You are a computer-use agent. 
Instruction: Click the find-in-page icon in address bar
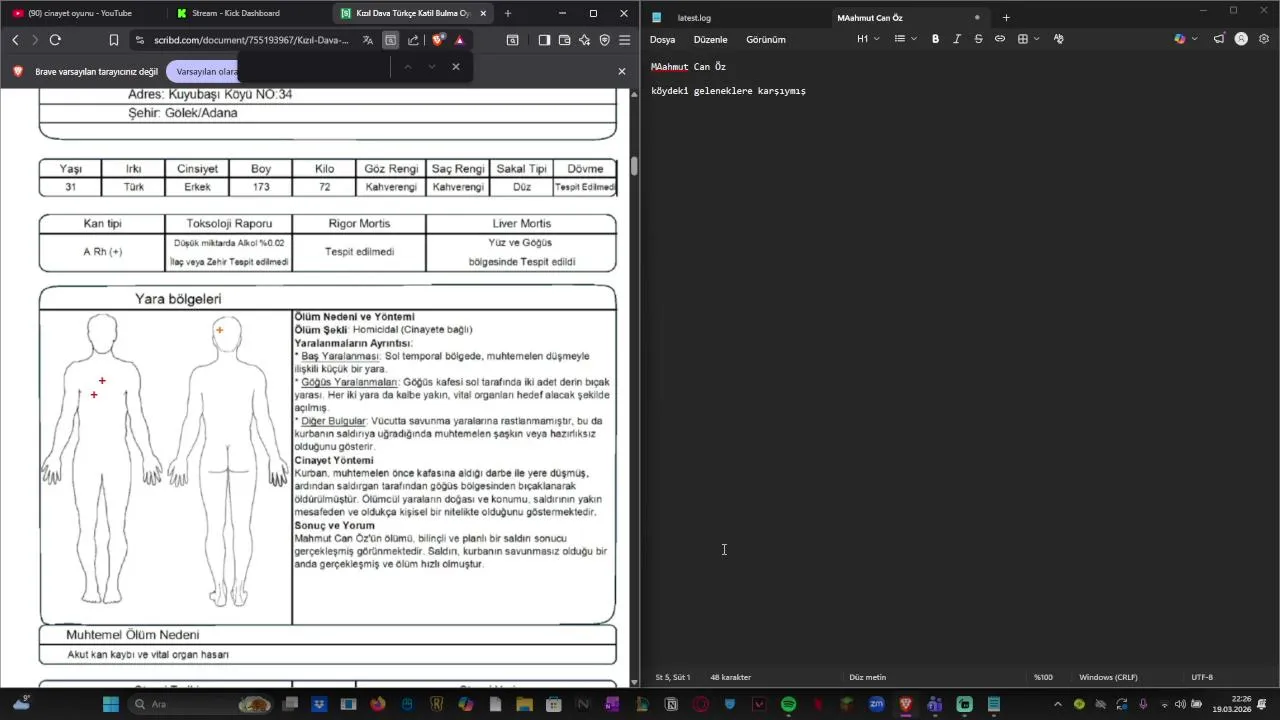(390, 40)
